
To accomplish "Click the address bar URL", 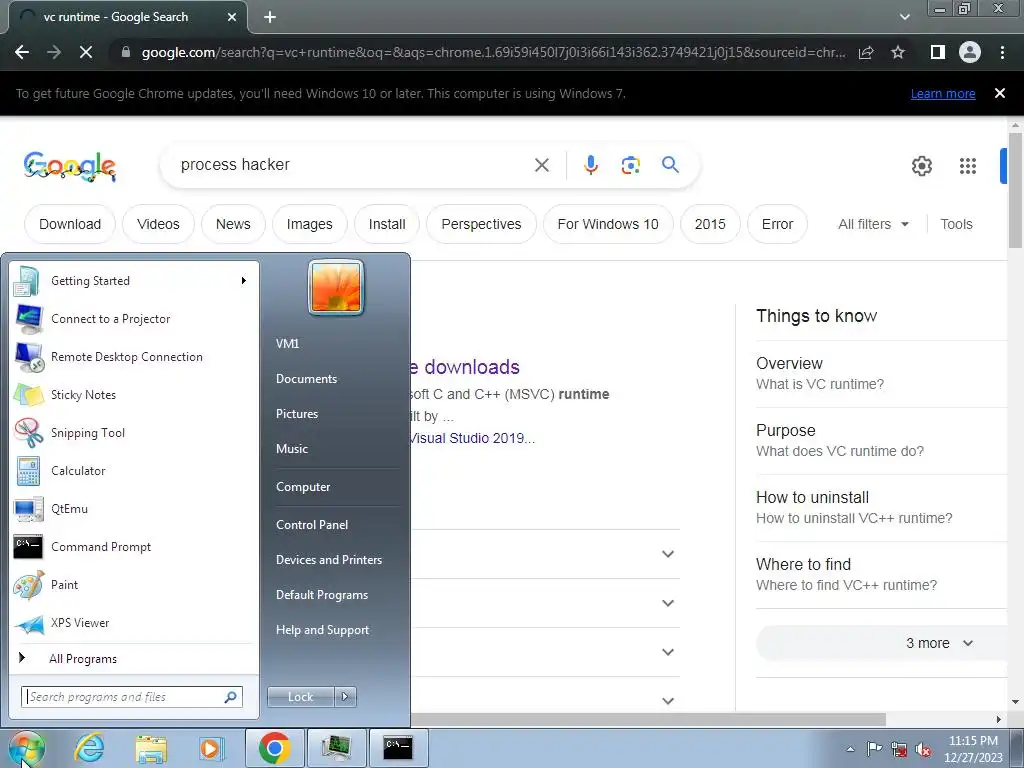I will (493, 52).
